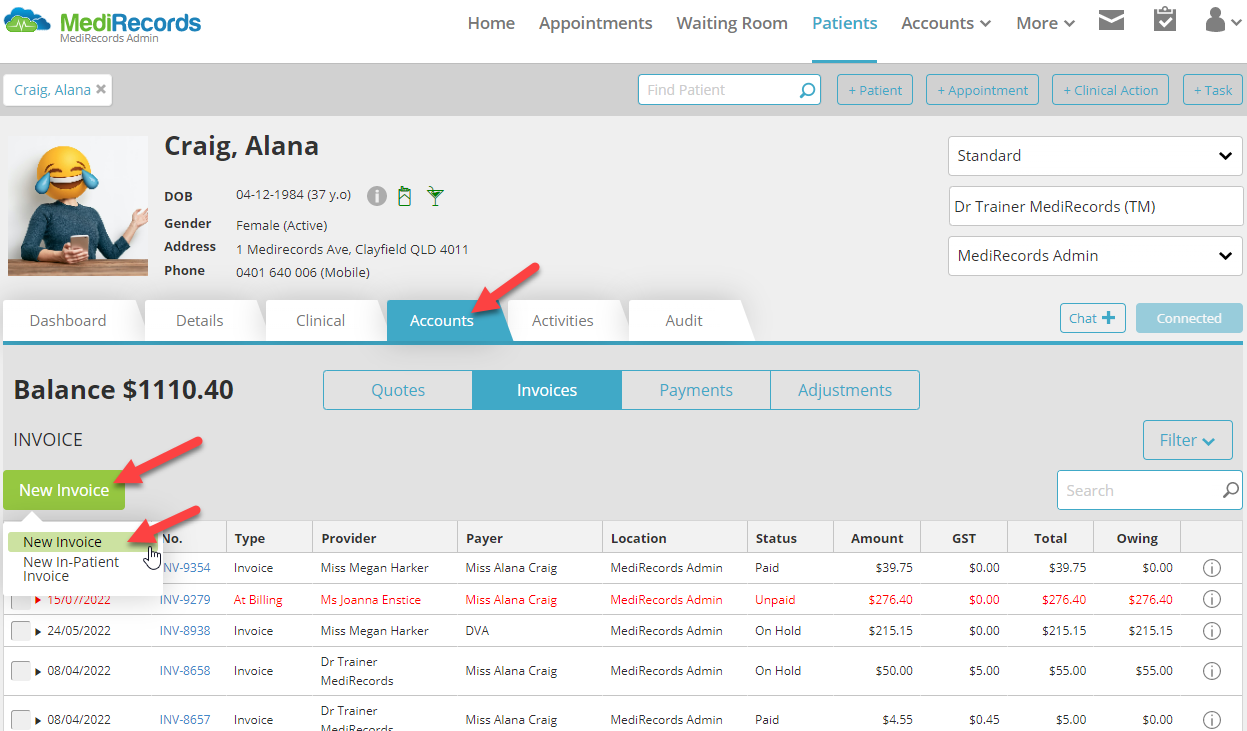
Task: Click the green New Invoice button
Action: 64,490
